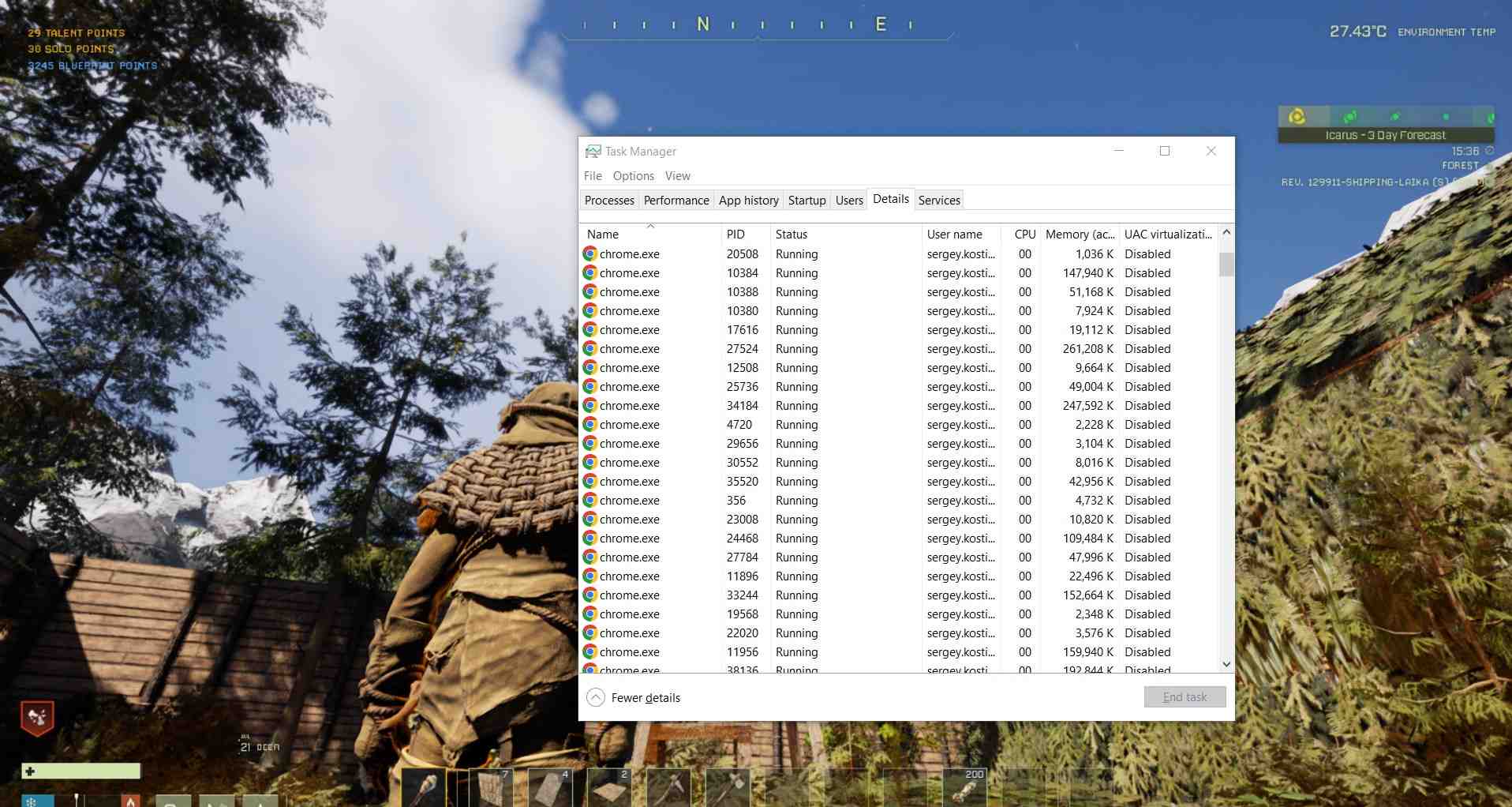Sort by the Status column header
This screenshot has height=807, width=1512.
pyautogui.click(x=845, y=234)
